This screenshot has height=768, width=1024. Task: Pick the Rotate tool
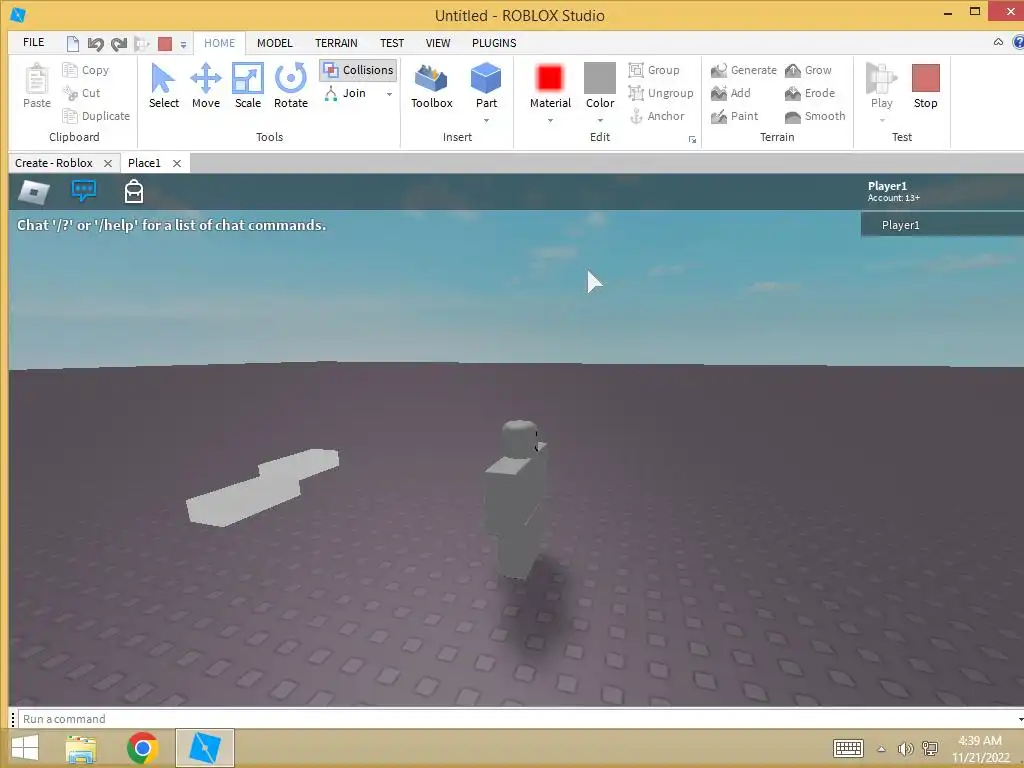pos(291,86)
